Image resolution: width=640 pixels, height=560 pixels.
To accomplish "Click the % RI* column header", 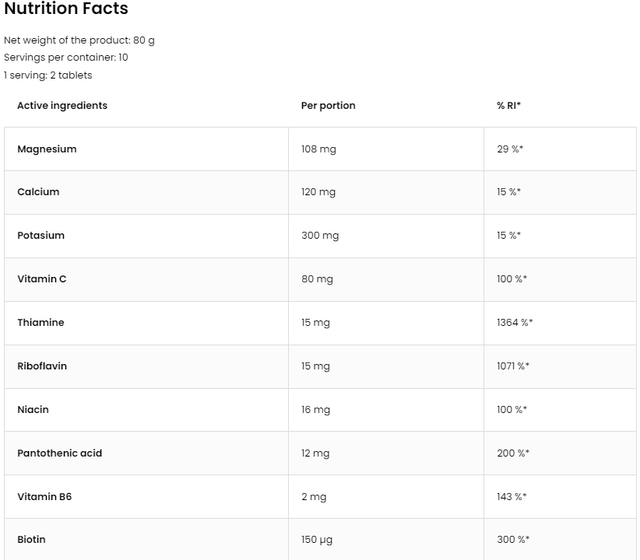I will pos(510,106).
